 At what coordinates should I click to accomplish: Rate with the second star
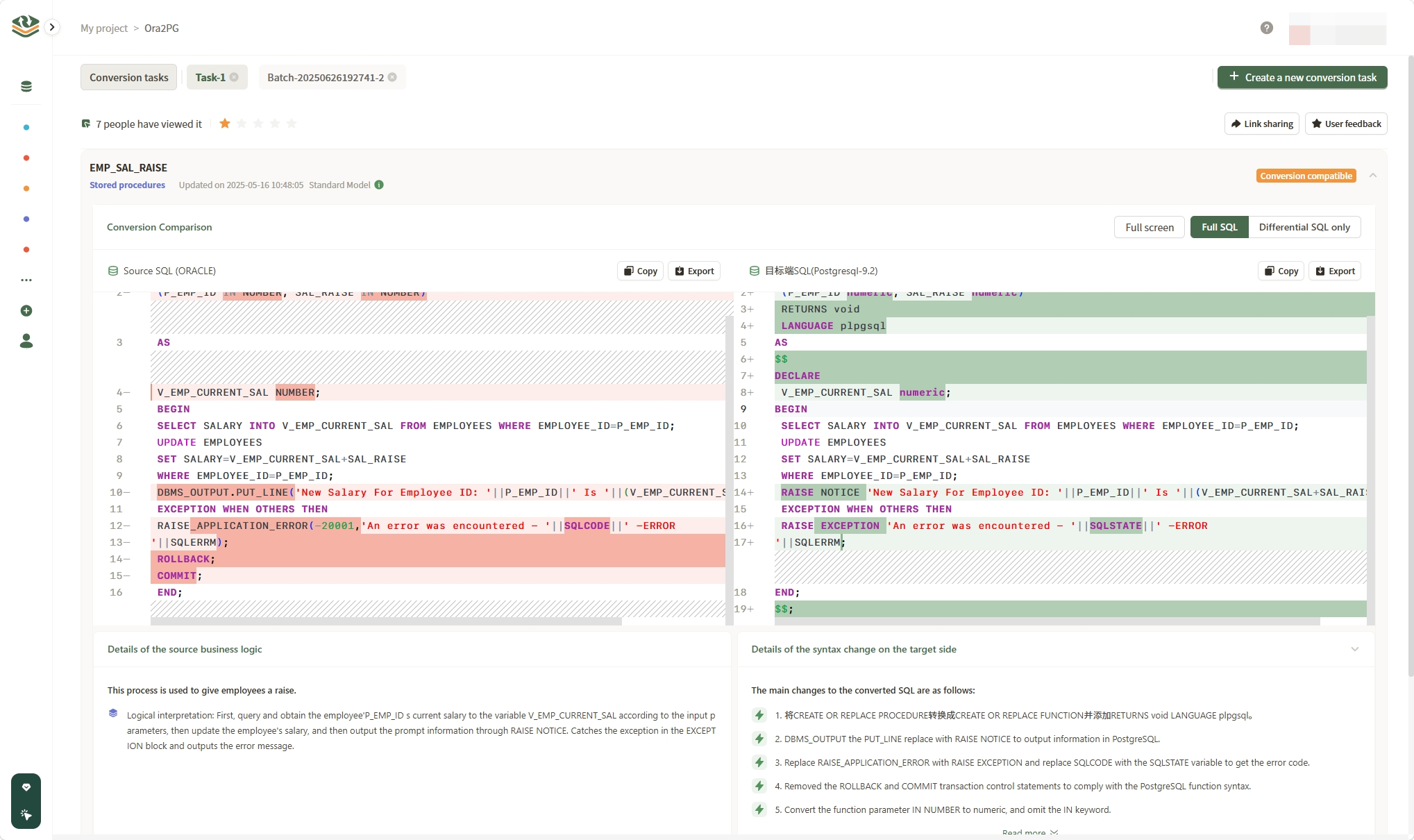[242, 124]
